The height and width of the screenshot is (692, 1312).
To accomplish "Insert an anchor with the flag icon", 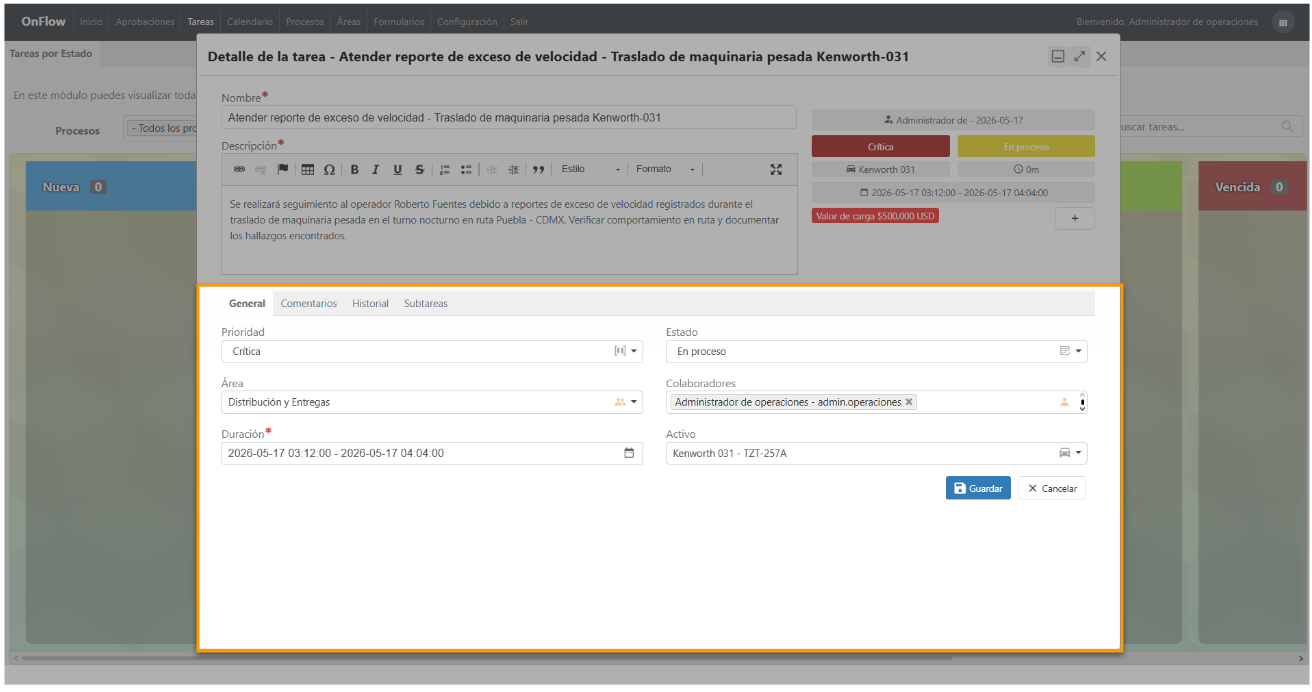I will pyautogui.click(x=282, y=169).
